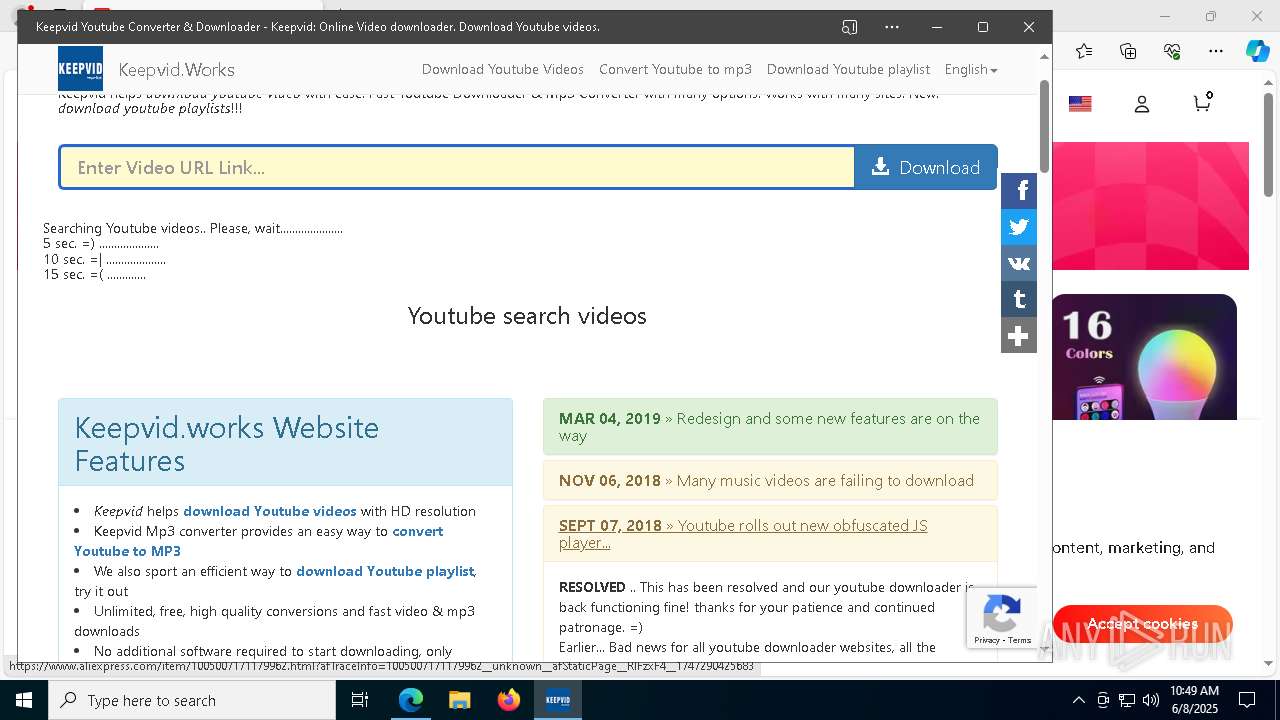Open MAR 04, 2019 redesign news item

click(x=770, y=427)
